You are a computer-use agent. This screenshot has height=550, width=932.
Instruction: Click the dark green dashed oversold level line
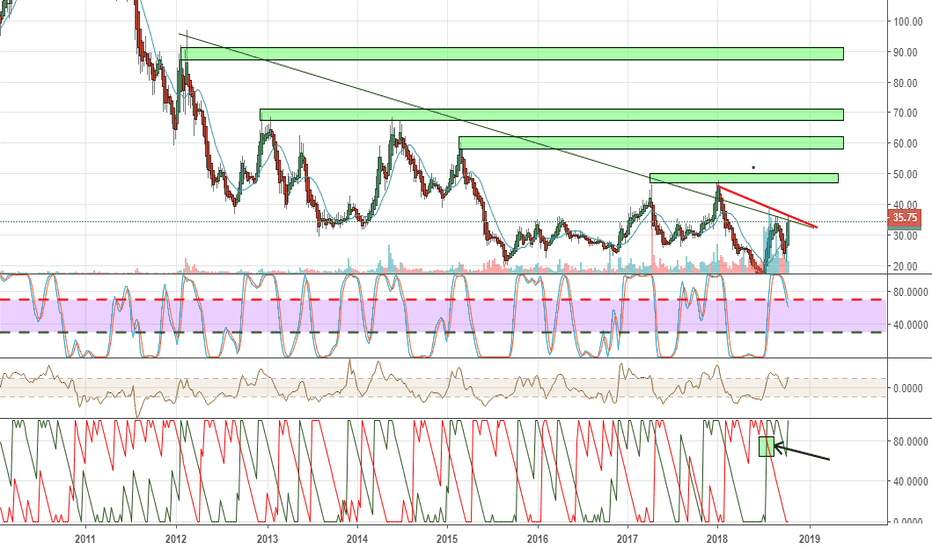click(x=442, y=332)
